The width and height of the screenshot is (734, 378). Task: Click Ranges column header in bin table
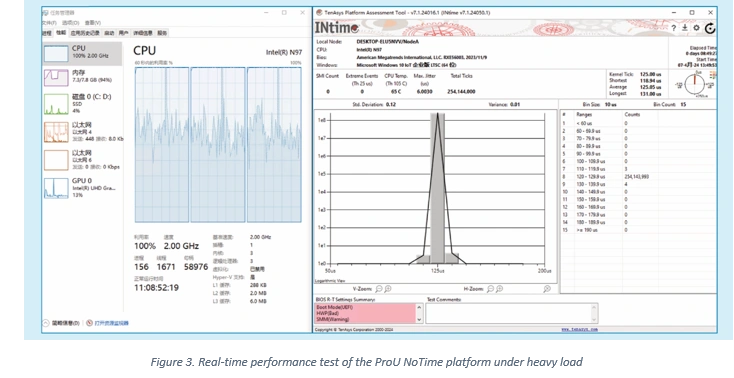tap(584, 114)
